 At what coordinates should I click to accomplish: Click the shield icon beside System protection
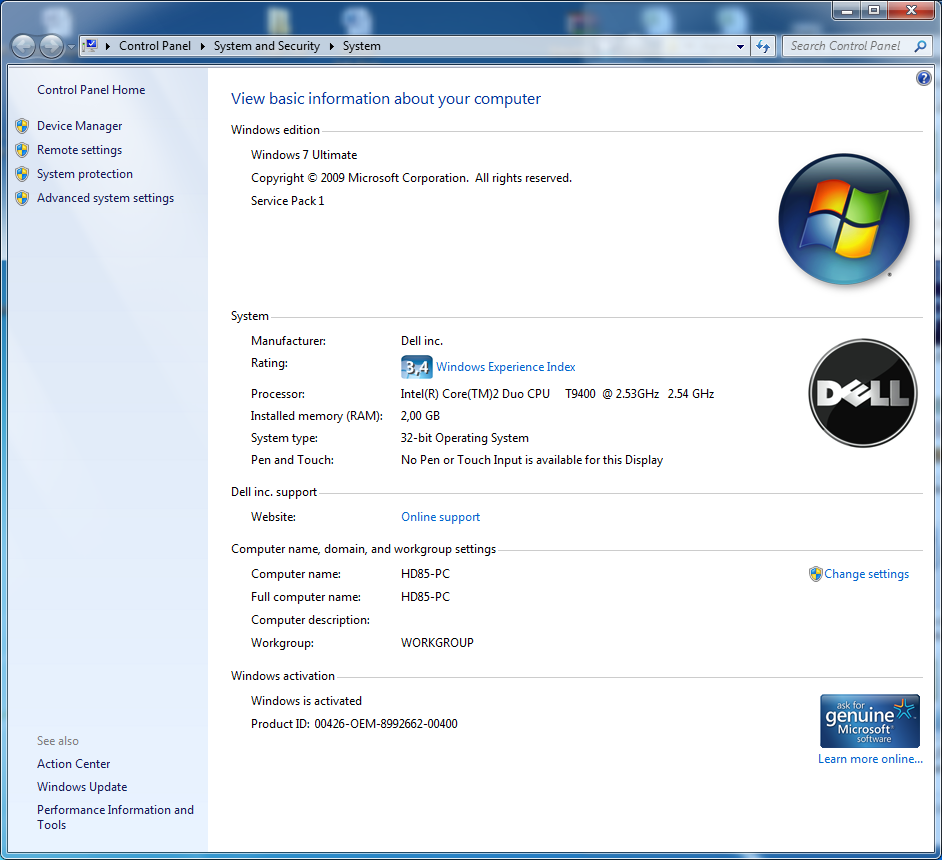click(x=22, y=174)
